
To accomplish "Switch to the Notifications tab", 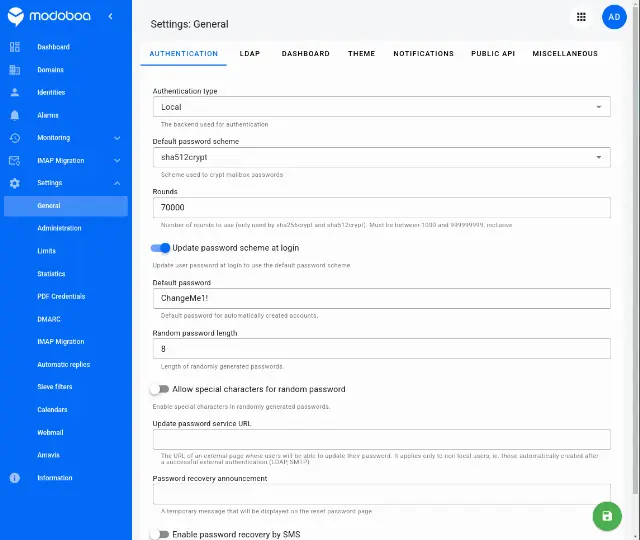I will [424, 53].
